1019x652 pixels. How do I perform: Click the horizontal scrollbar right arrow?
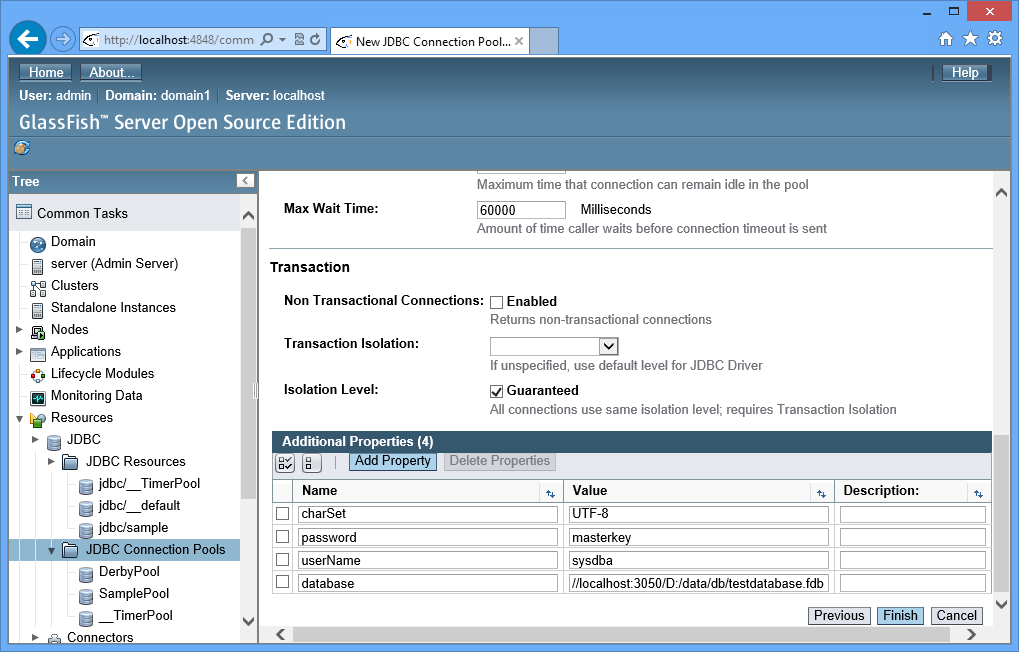972,634
